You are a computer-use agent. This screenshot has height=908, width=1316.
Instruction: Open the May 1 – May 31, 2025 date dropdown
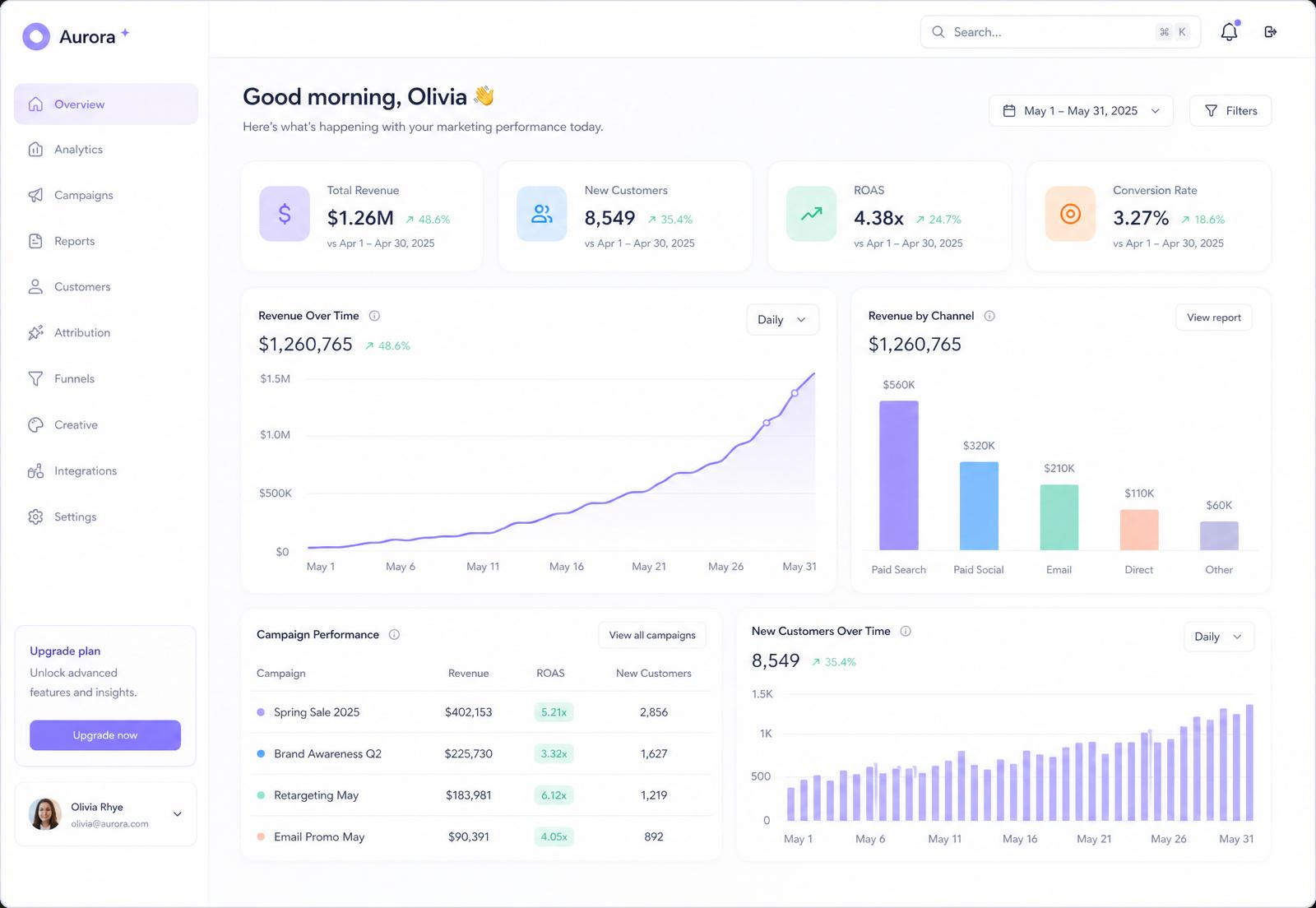tap(1081, 111)
